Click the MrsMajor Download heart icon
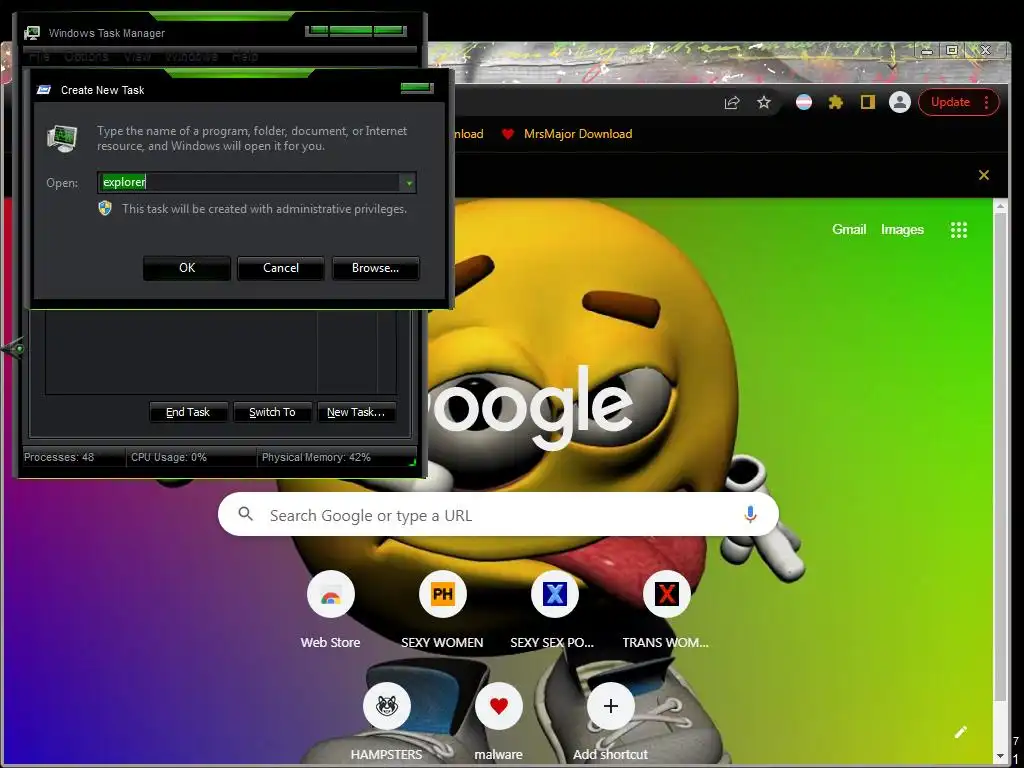 (x=507, y=134)
